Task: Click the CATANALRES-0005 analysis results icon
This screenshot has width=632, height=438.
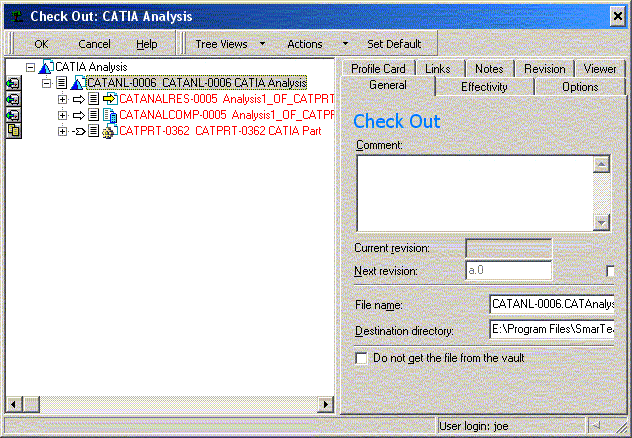Action: [x=110, y=100]
